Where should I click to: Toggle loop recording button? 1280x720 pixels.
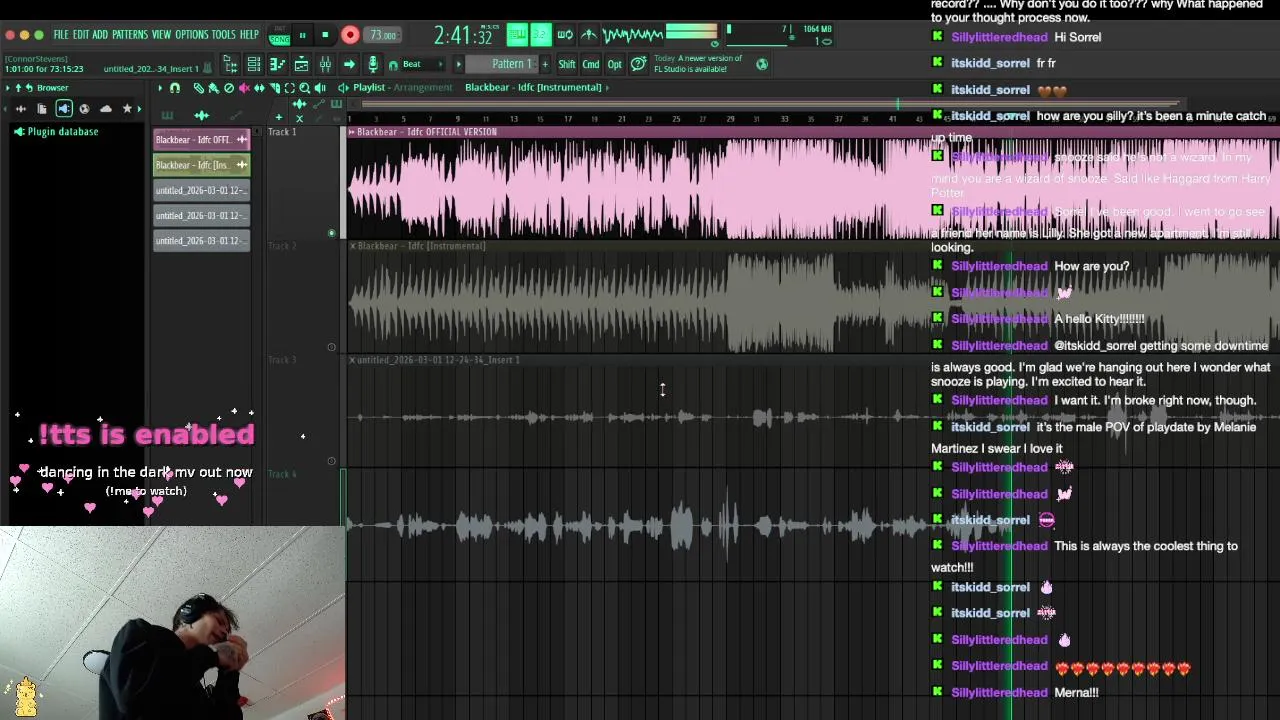[x=565, y=35]
